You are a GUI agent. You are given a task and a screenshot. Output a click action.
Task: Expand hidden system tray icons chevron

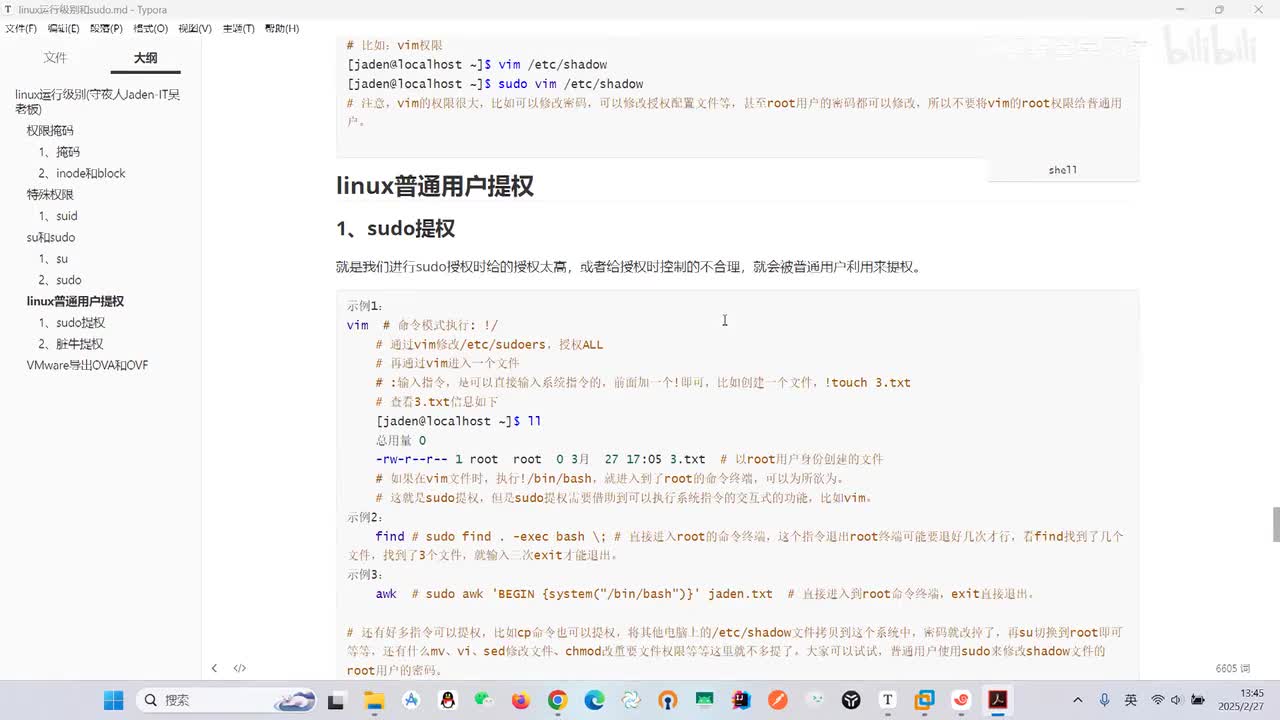pos(1077,700)
